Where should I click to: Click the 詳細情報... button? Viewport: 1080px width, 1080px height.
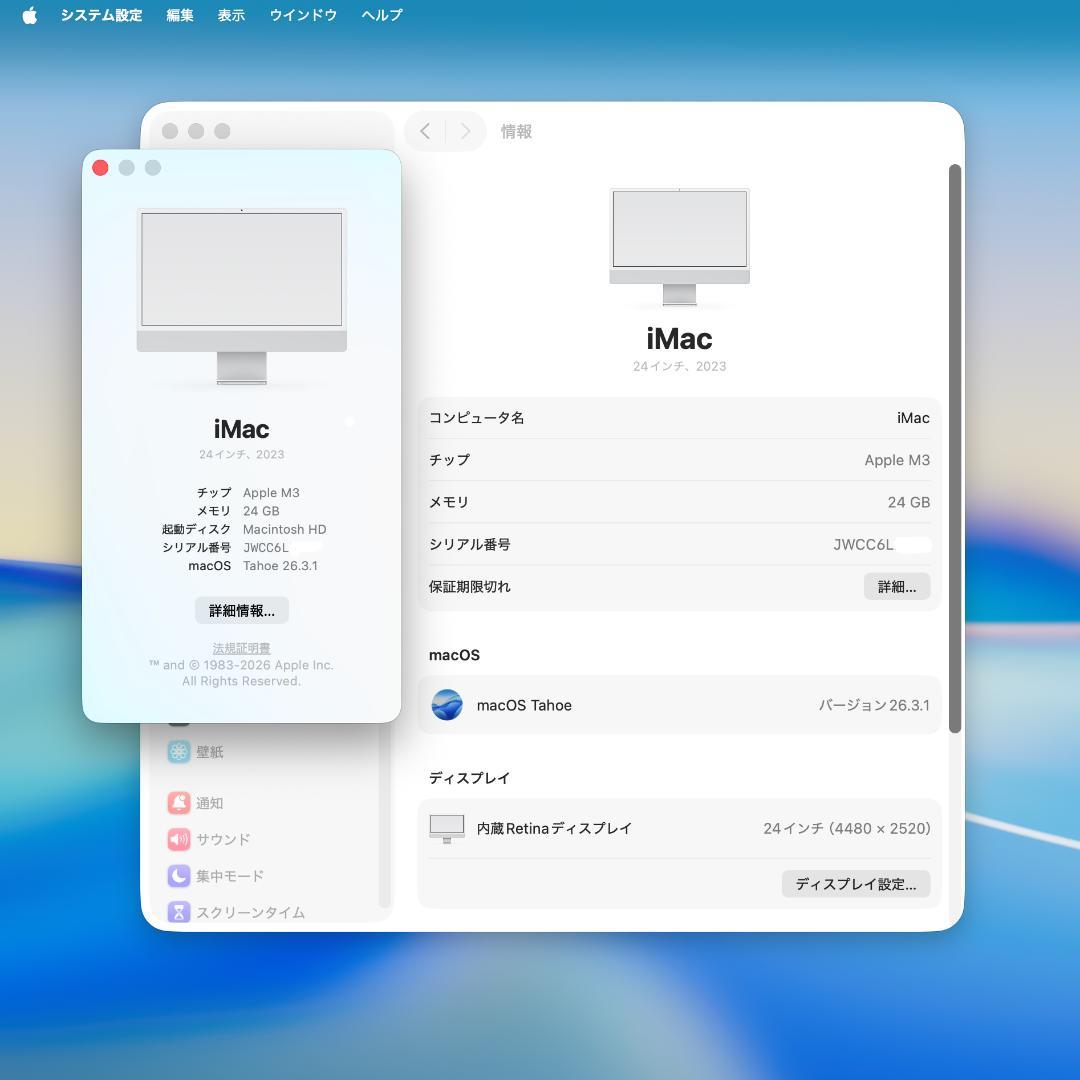tap(242, 610)
